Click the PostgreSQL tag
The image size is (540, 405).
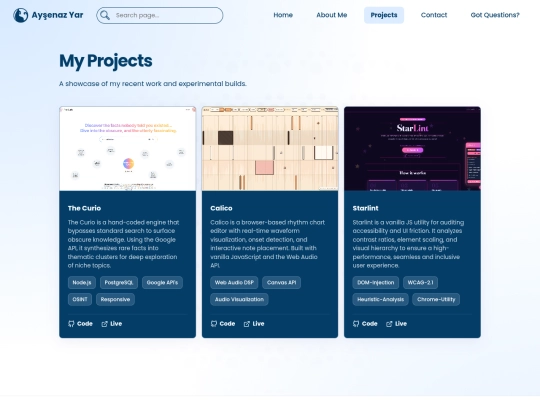[119, 283]
